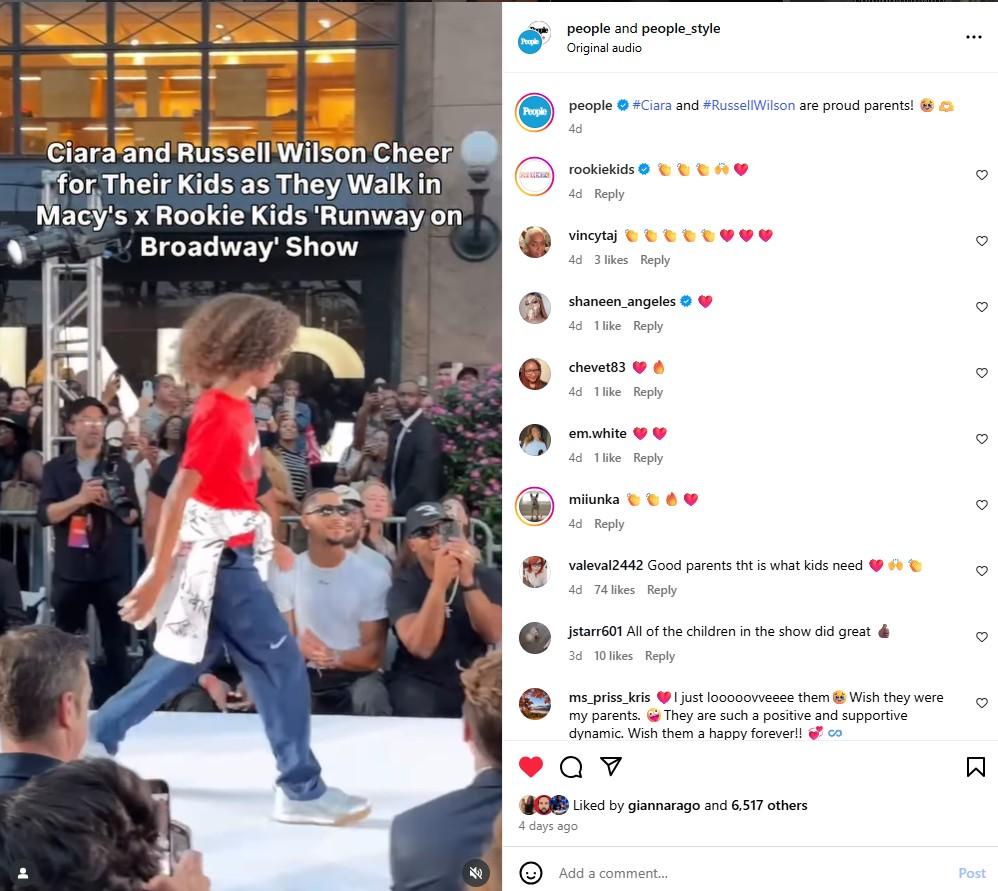Viewport: 998px width, 891px height.
Task: View 6,517 others who liked the post
Action: 769,805
